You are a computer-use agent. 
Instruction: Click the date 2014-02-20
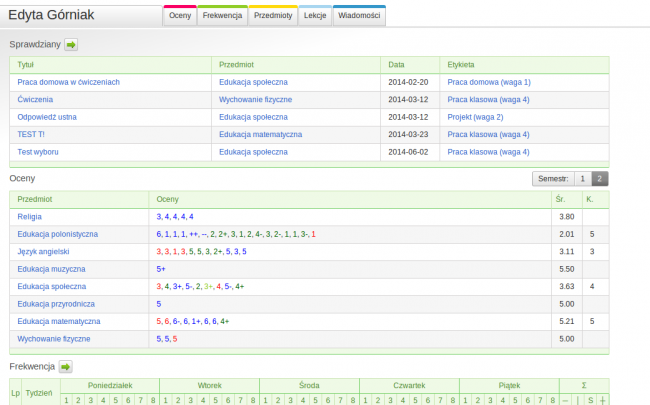point(408,82)
